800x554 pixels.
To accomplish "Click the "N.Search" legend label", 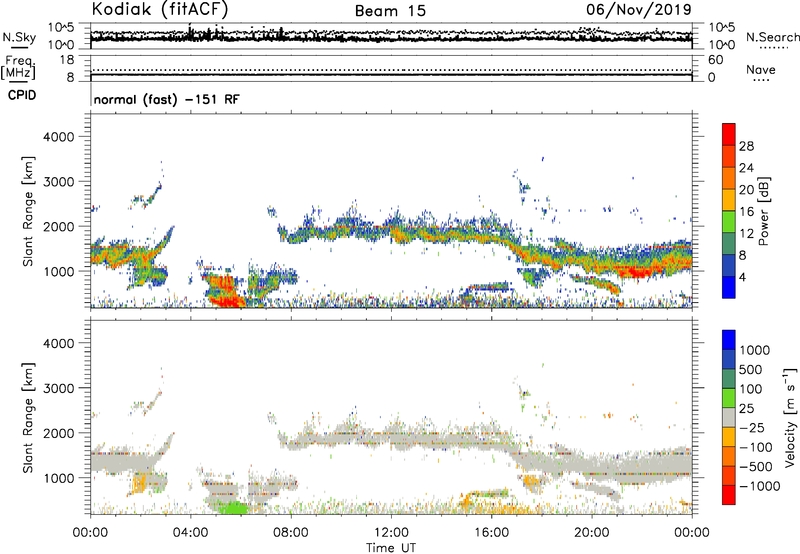I will pos(772,37).
